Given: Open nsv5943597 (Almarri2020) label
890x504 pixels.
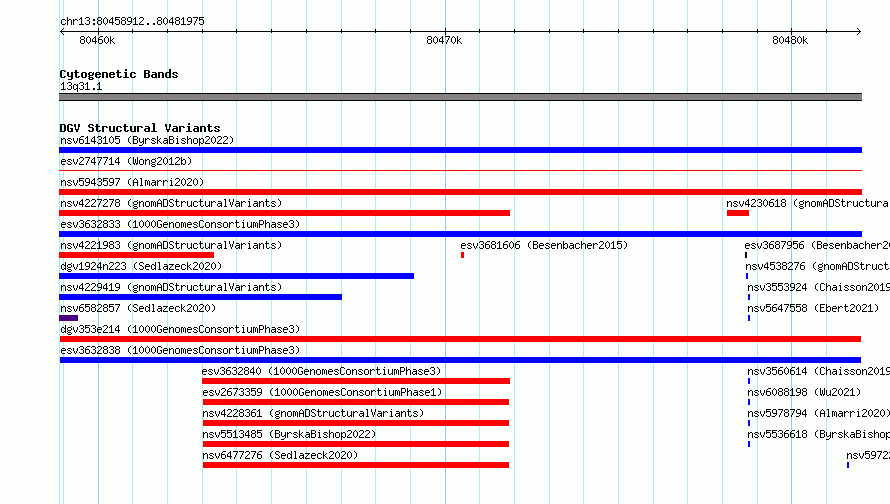Looking at the screenshot, I should [x=132, y=182].
